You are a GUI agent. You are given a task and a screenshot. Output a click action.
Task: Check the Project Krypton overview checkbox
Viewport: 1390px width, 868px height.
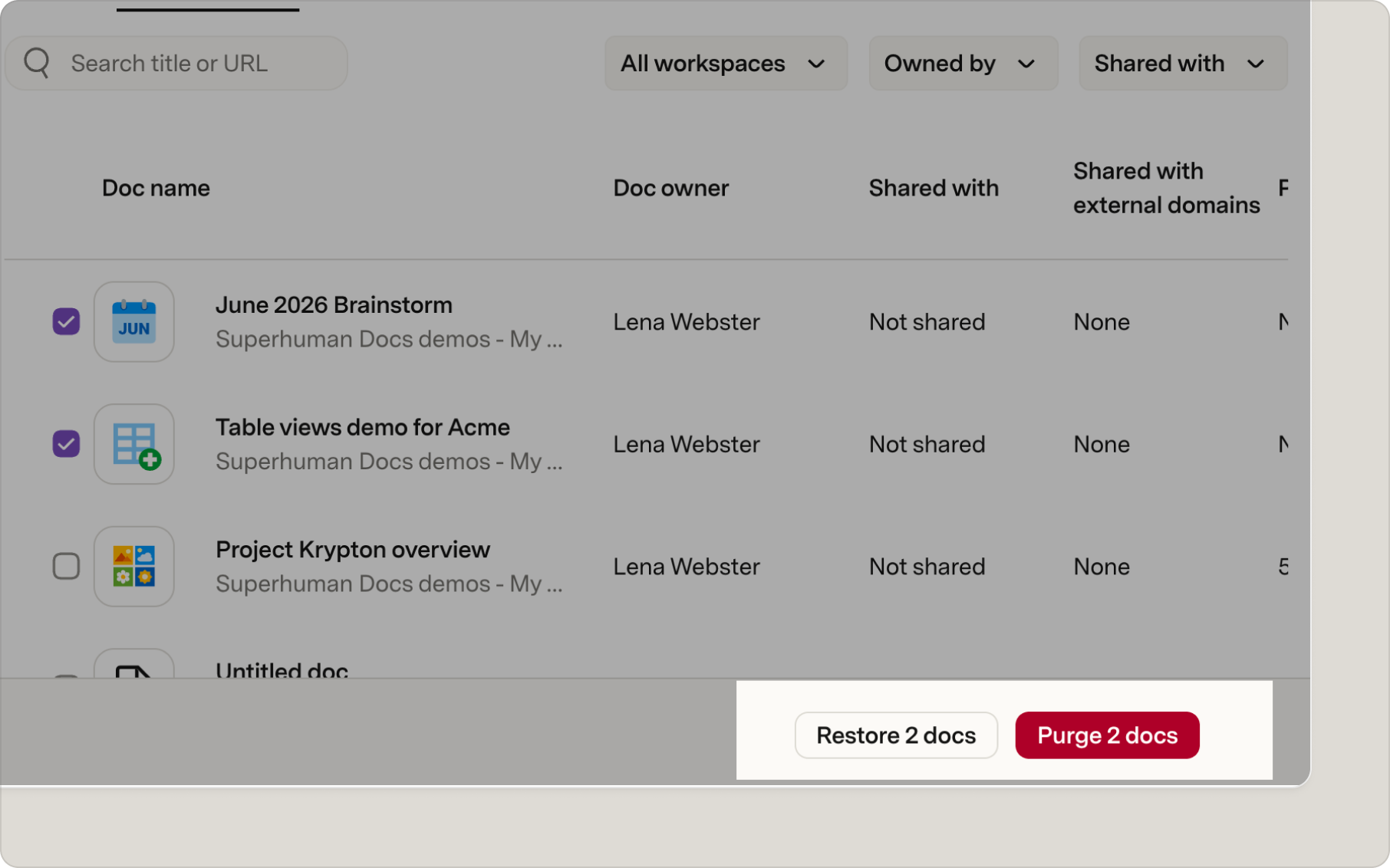click(66, 566)
